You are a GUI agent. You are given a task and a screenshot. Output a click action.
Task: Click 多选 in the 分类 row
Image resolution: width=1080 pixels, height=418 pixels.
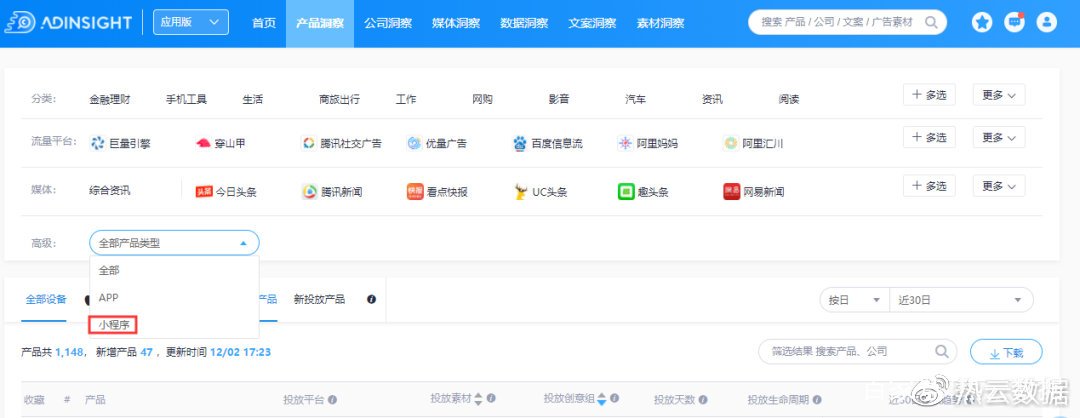(x=929, y=95)
